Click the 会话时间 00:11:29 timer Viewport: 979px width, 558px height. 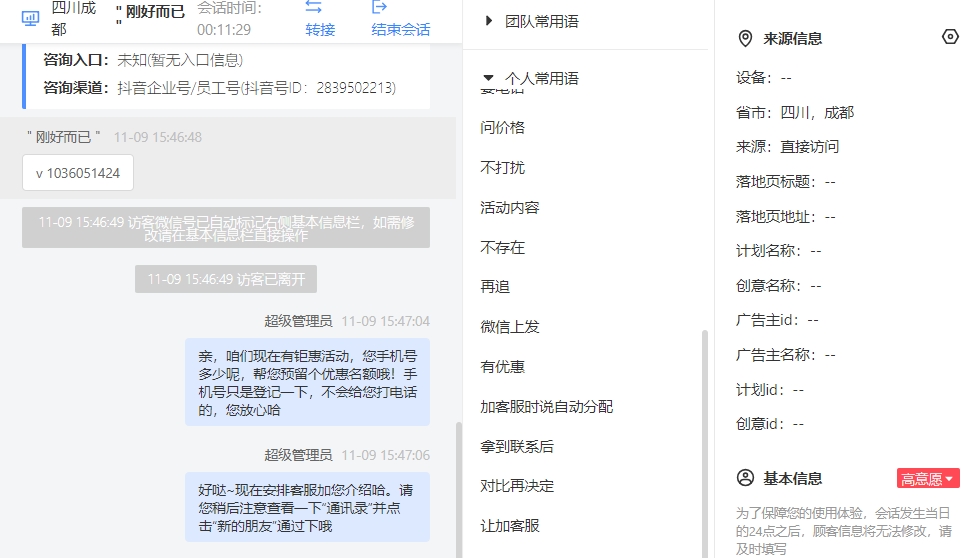tap(230, 19)
